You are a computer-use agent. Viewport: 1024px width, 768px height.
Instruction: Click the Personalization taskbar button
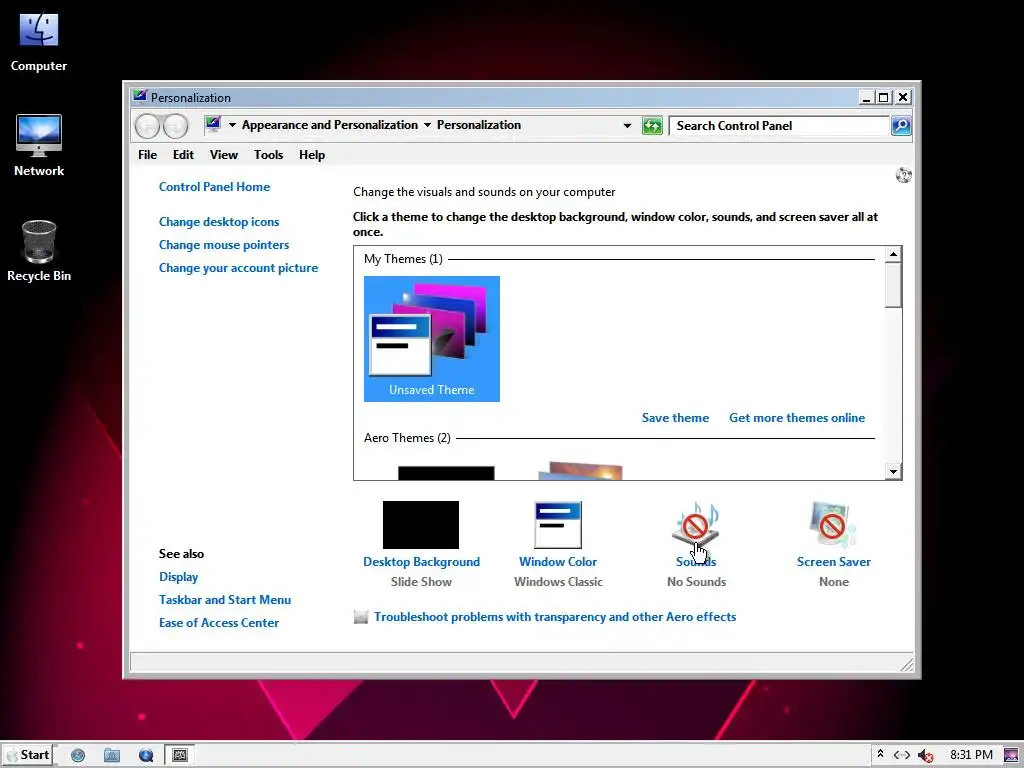point(180,755)
